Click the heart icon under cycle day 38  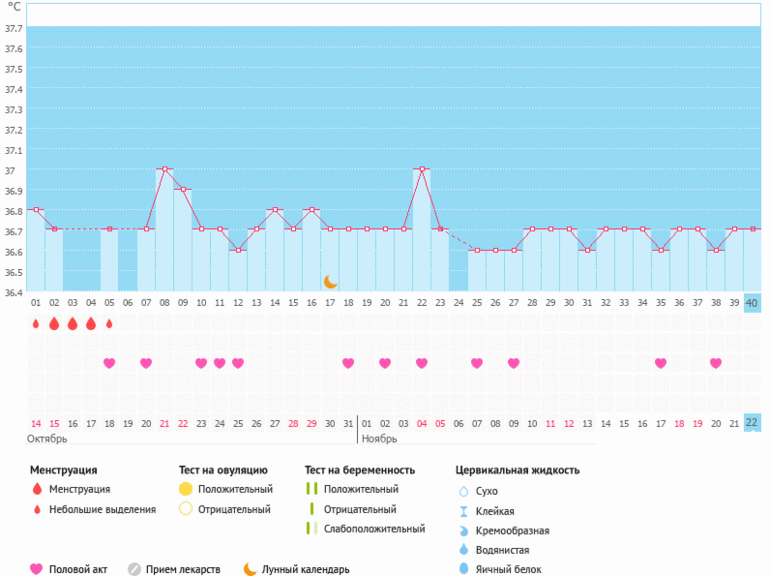(716, 363)
